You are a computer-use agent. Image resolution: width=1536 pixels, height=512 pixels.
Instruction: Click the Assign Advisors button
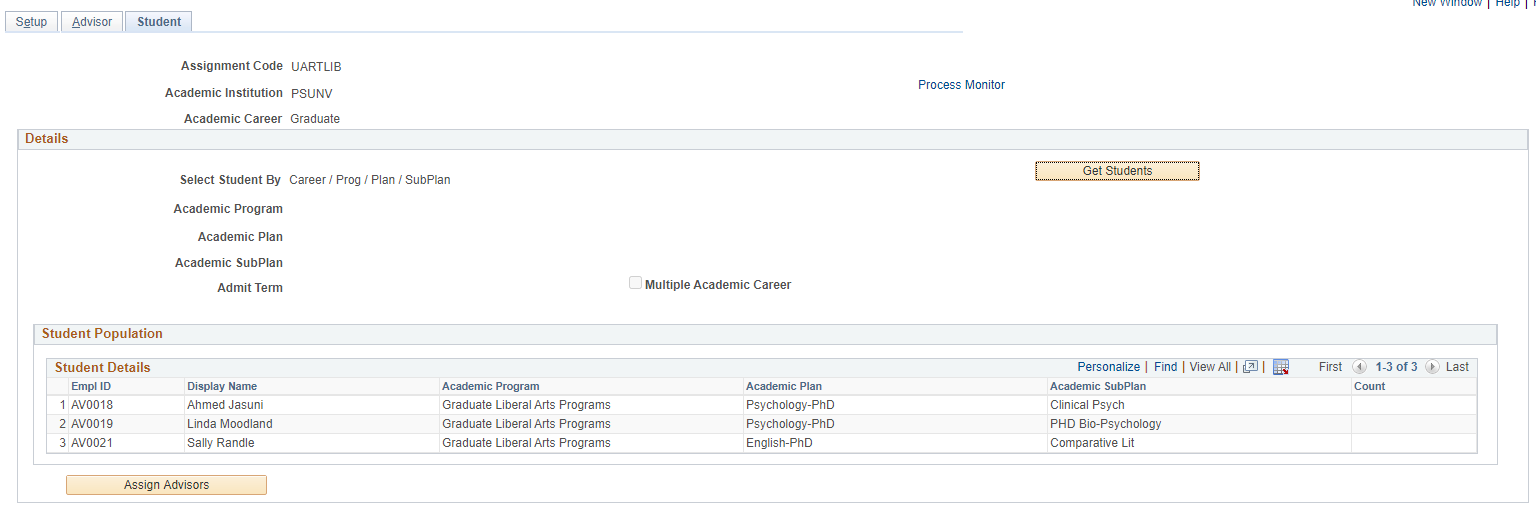point(166,485)
